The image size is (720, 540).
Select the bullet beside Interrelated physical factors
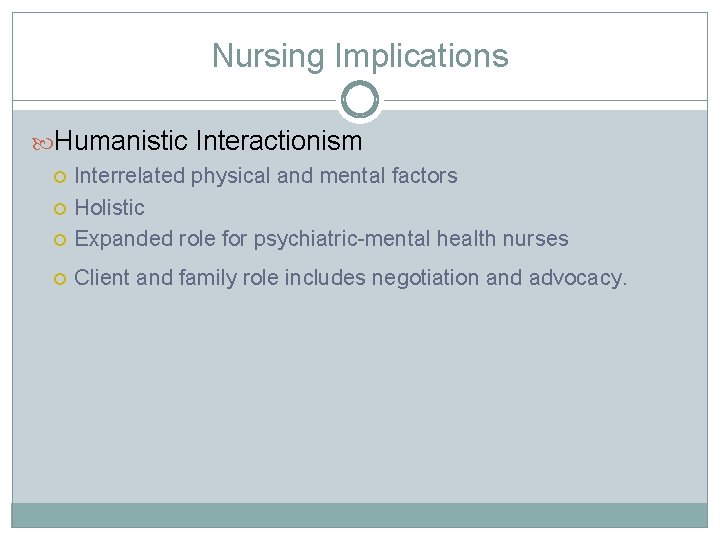click(x=60, y=177)
